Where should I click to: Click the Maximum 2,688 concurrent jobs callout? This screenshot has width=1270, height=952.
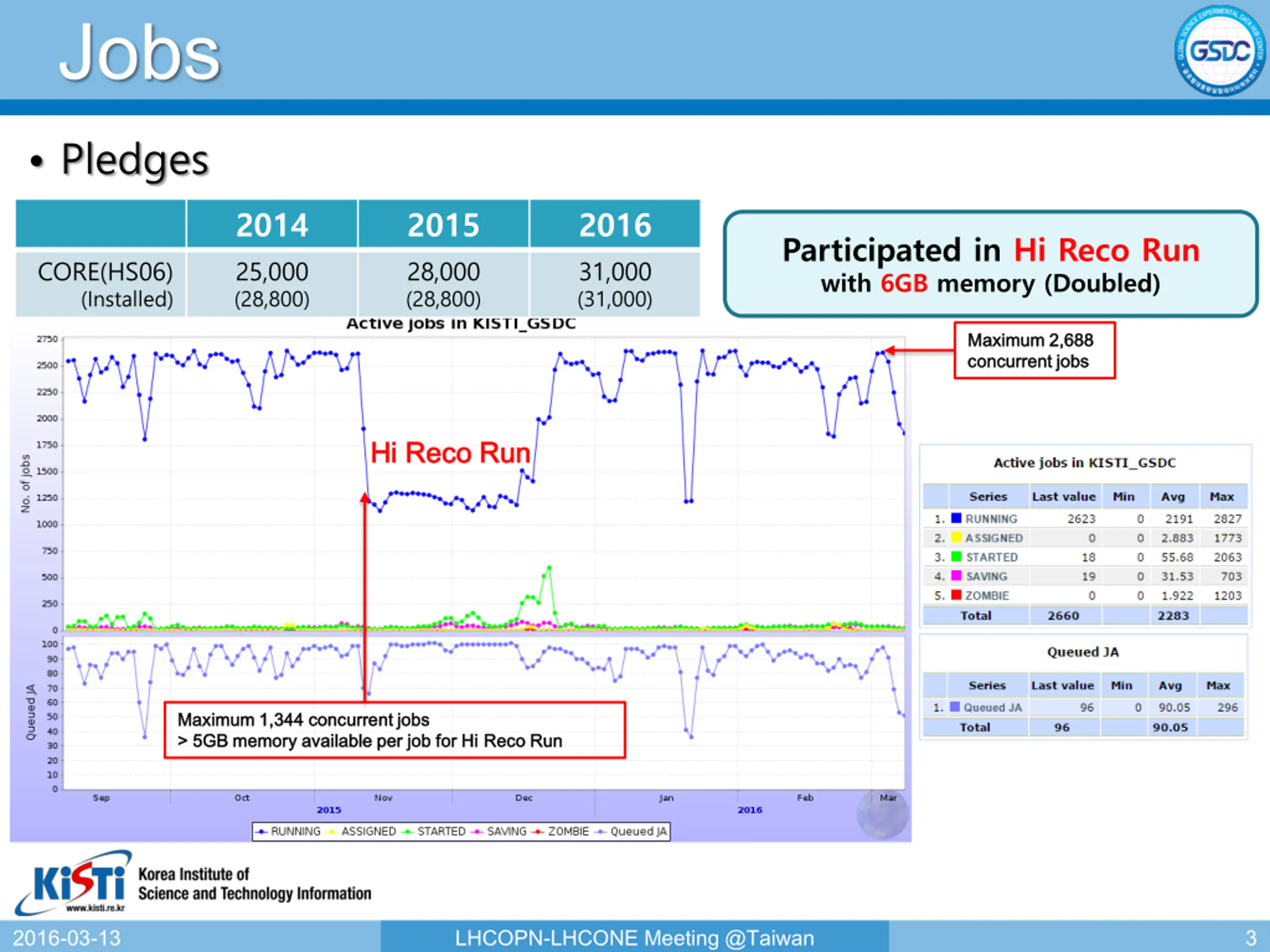point(1034,351)
